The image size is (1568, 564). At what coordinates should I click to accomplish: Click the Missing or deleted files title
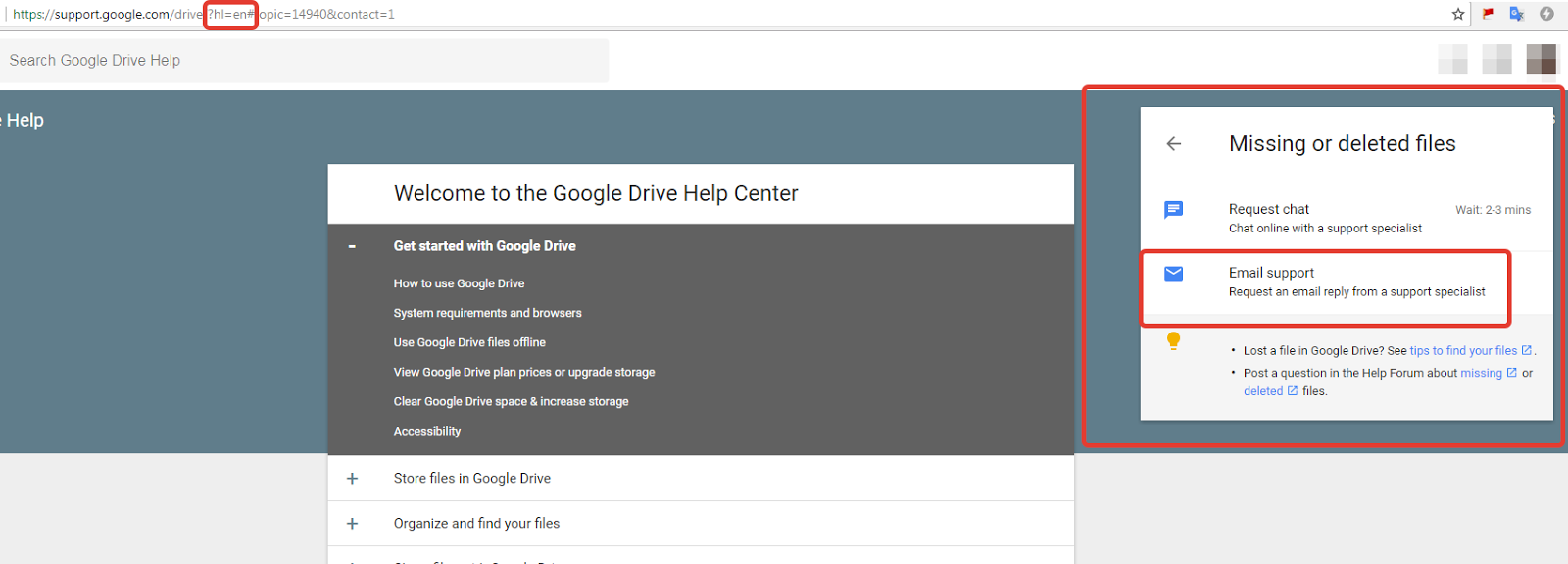click(1343, 143)
